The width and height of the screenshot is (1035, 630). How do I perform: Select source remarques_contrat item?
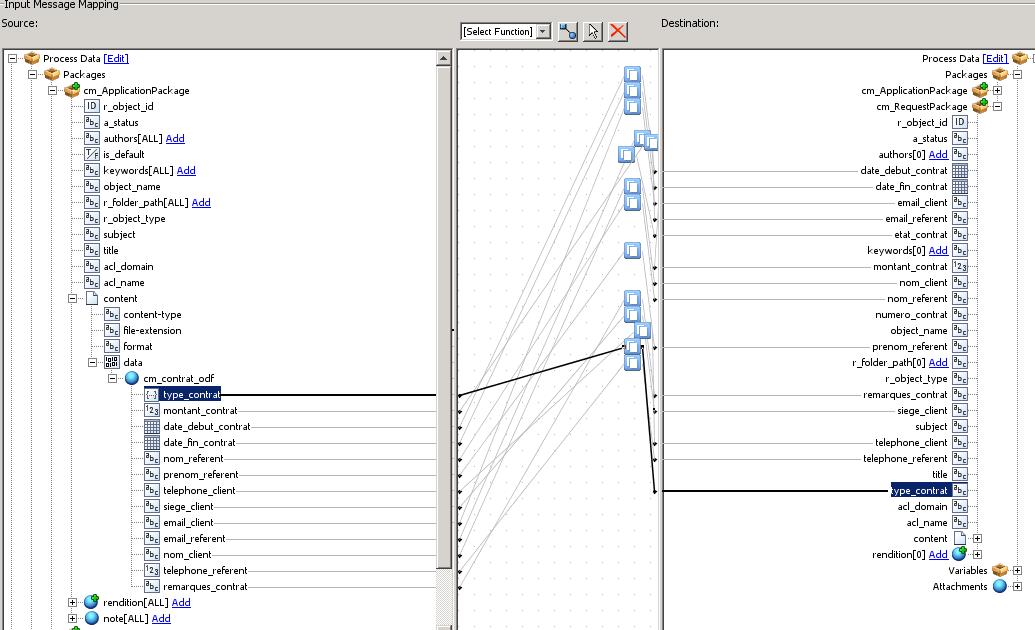[x=205, y=586]
